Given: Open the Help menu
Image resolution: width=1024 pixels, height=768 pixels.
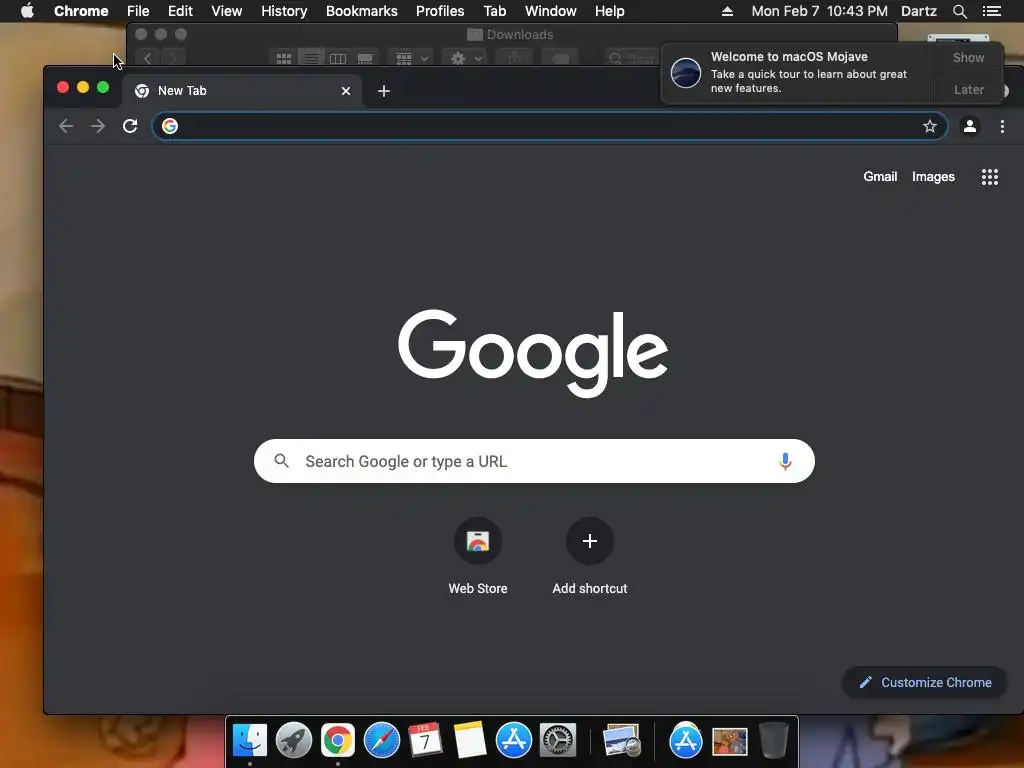Looking at the screenshot, I should click(x=609, y=11).
